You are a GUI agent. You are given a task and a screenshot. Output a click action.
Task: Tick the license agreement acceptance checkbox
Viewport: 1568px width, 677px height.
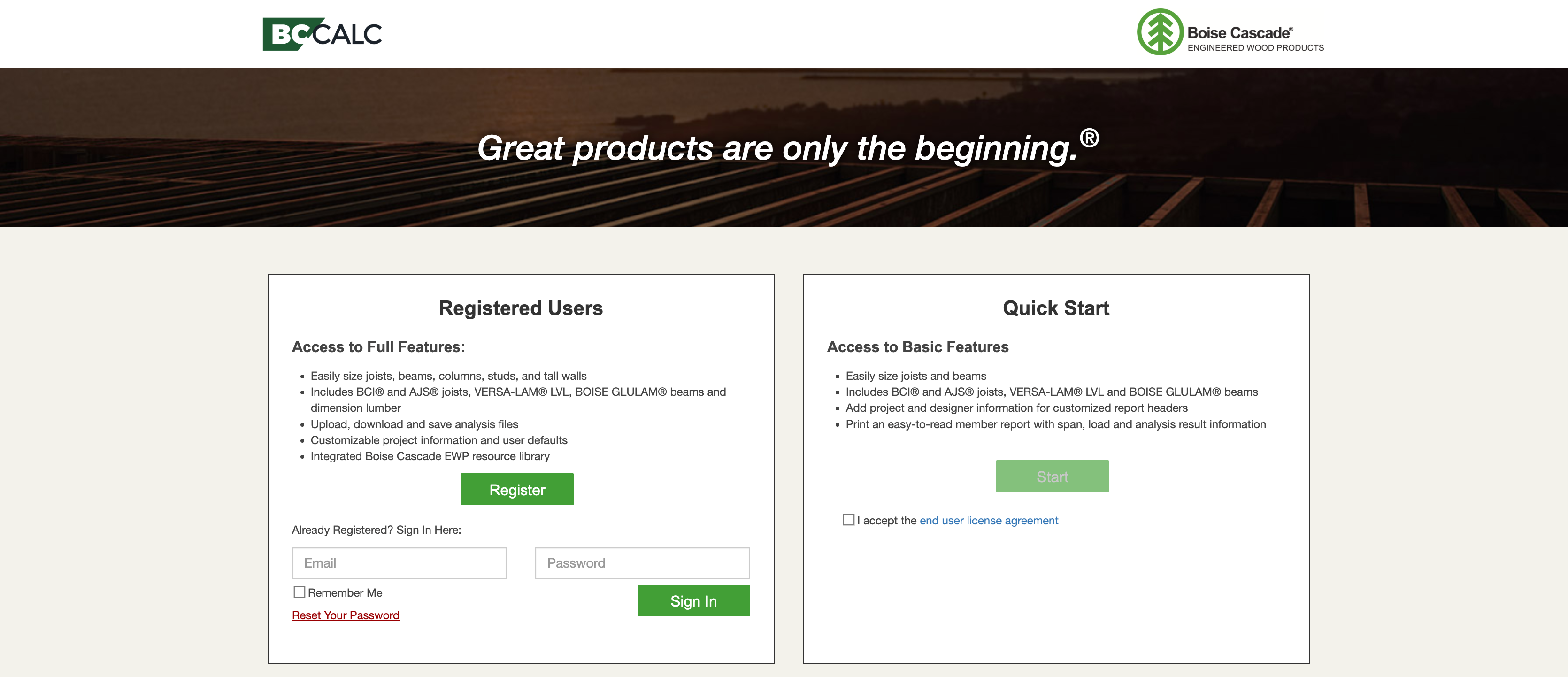coord(848,520)
